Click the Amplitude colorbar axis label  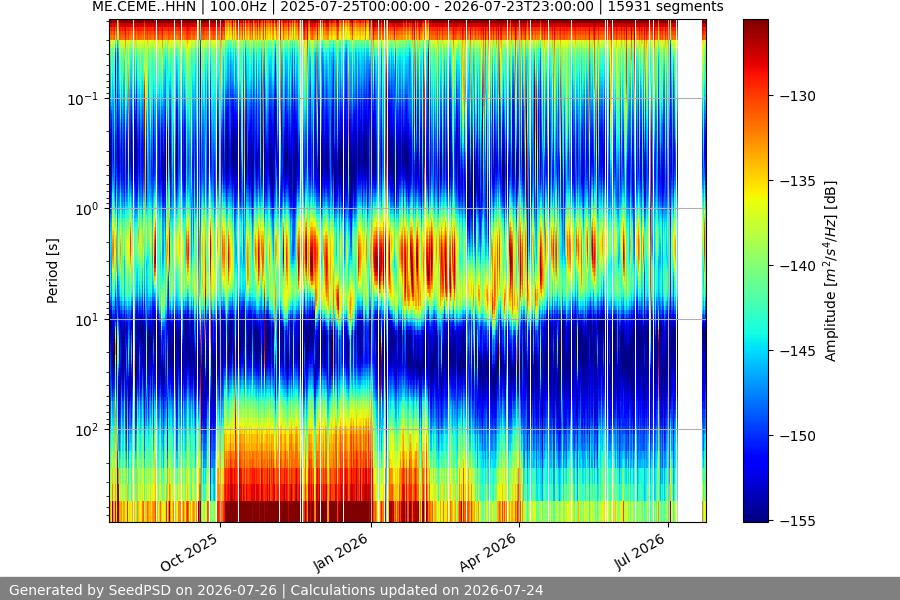point(831,271)
